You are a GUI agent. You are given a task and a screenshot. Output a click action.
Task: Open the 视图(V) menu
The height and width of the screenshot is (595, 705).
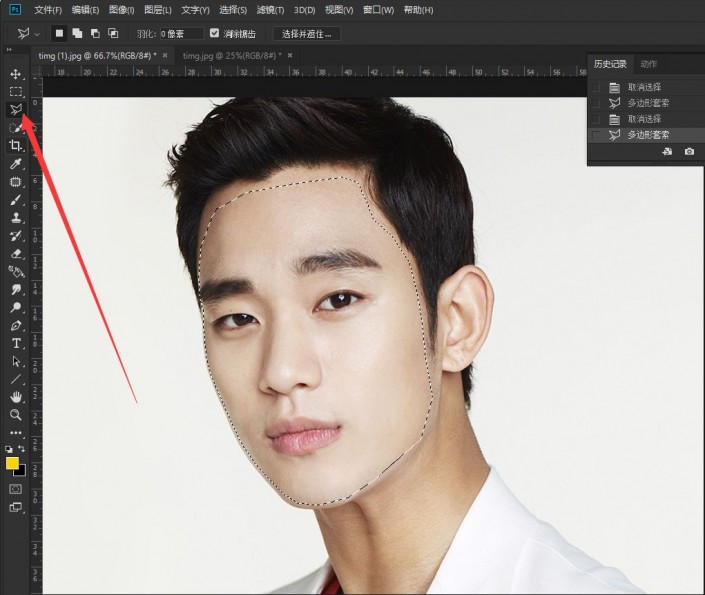339,10
